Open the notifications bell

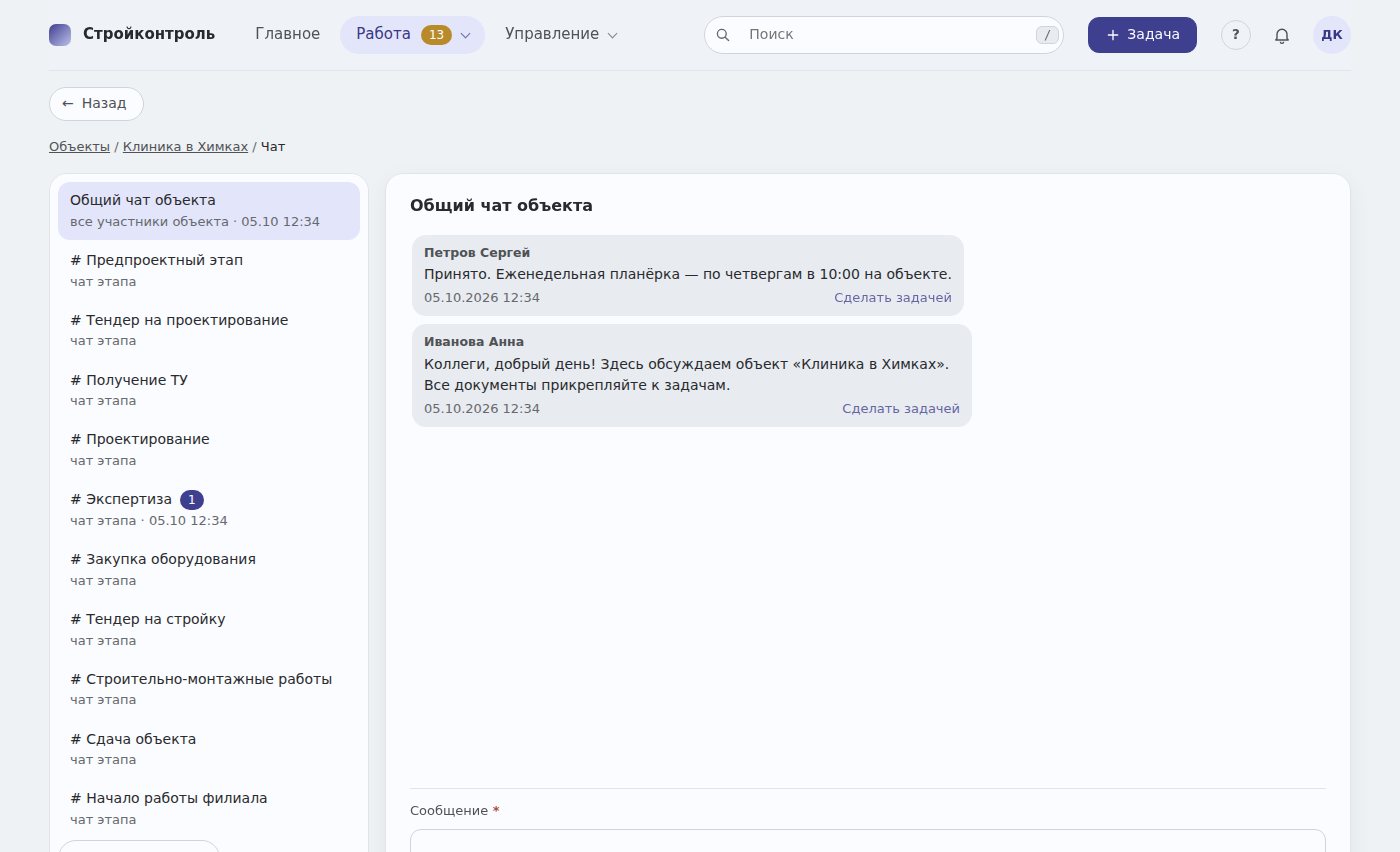click(x=1282, y=35)
